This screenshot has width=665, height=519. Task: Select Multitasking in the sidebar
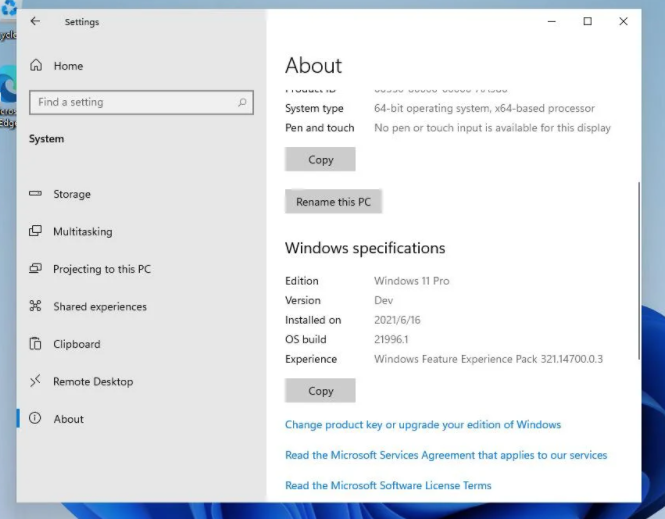[82, 232]
